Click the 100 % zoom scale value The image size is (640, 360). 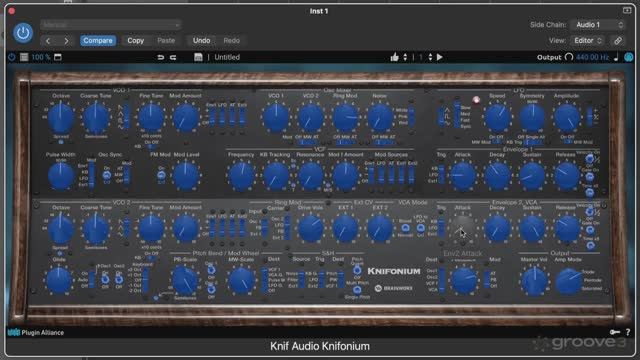pyautogui.click(x=41, y=57)
